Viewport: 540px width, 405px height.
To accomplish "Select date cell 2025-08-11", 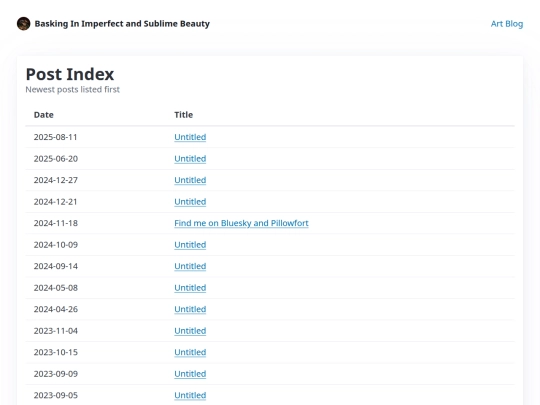I will coord(55,137).
